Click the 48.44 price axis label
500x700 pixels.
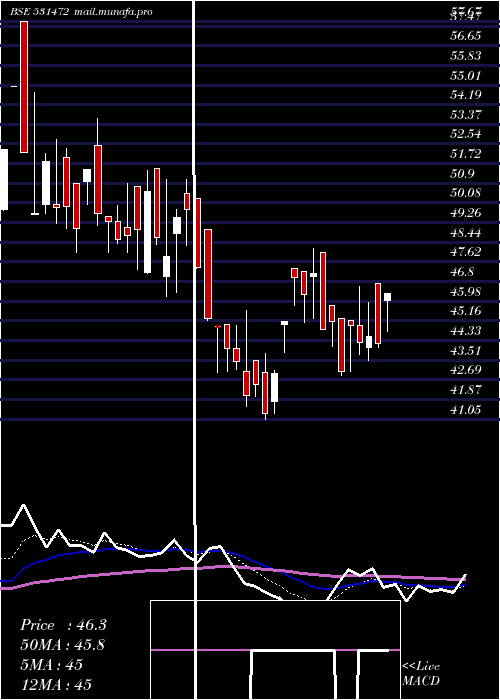click(x=466, y=233)
